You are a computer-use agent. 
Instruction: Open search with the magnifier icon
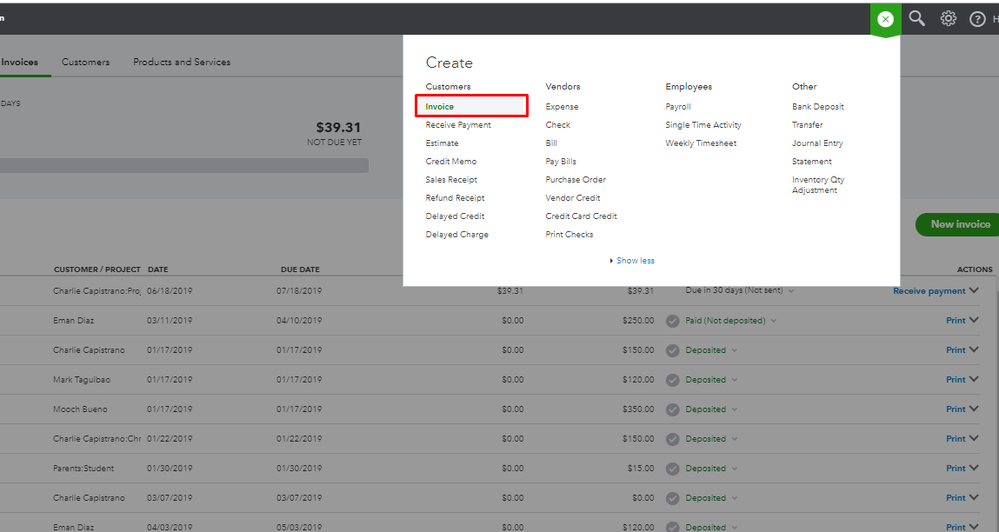(917, 18)
